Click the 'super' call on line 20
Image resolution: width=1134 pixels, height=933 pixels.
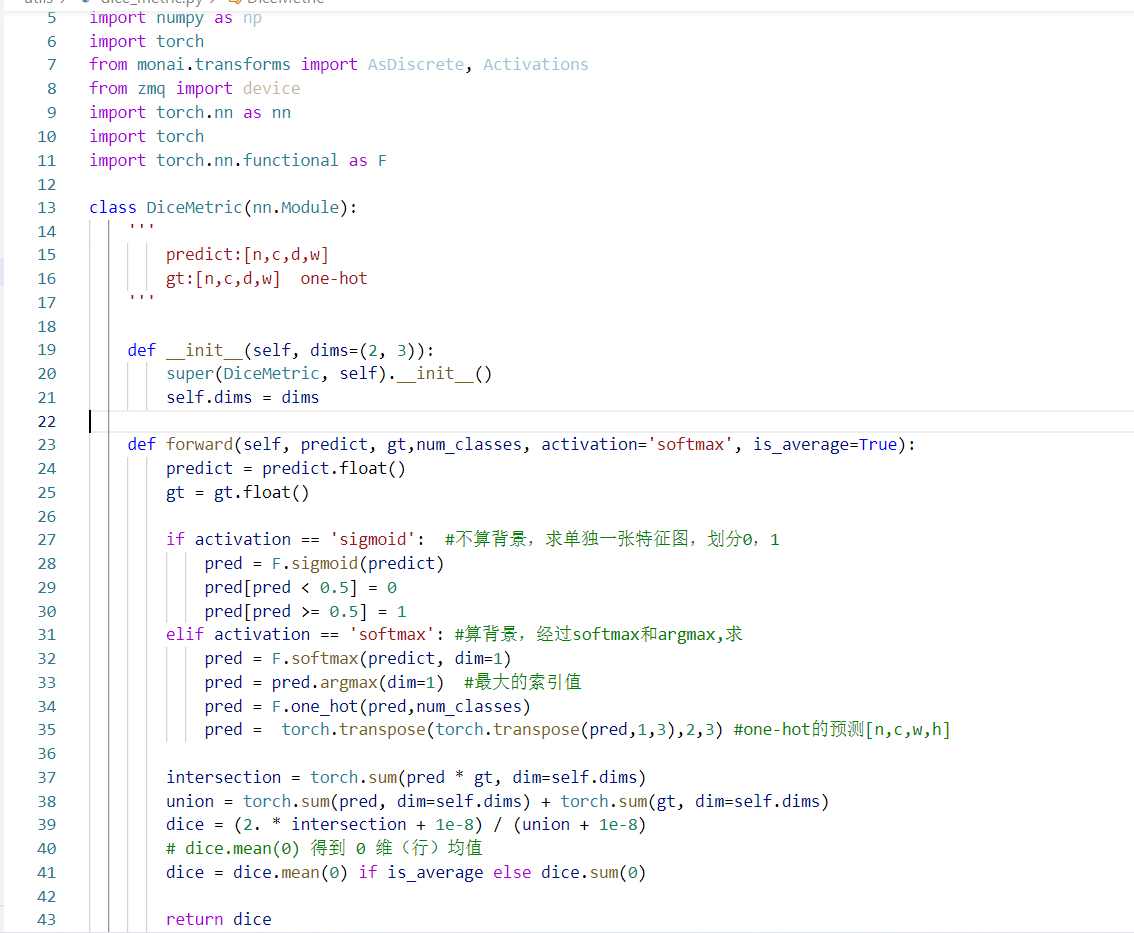(x=189, y=373)
